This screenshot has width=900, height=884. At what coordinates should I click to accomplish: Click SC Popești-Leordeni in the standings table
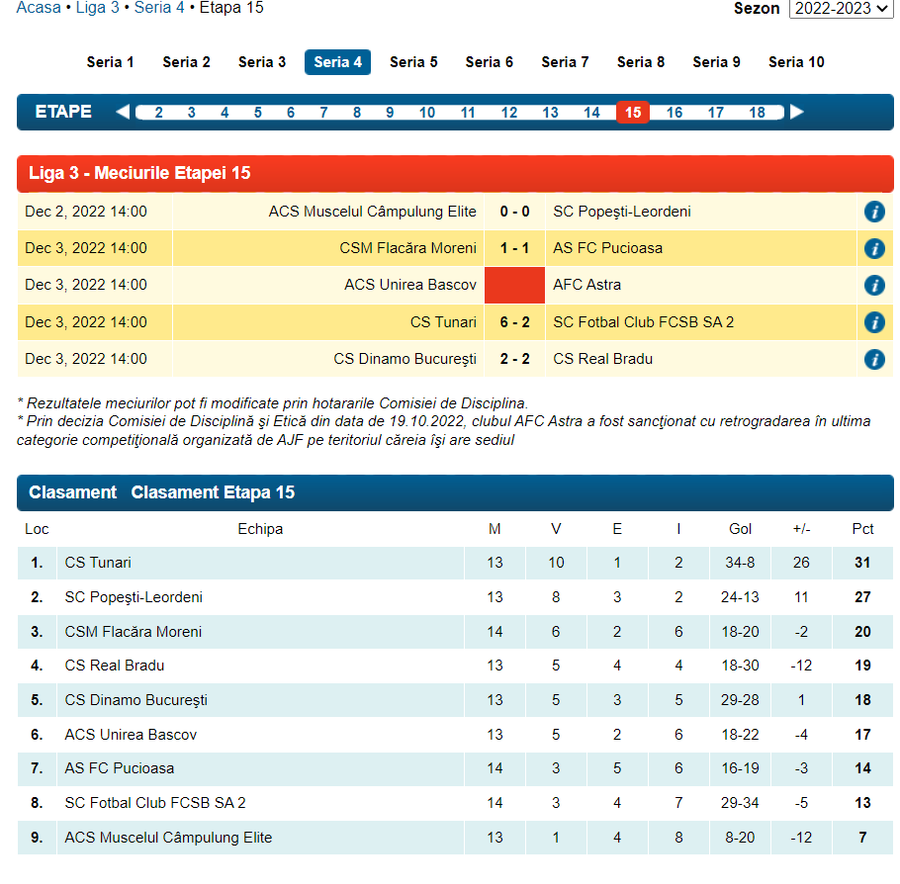134,597
